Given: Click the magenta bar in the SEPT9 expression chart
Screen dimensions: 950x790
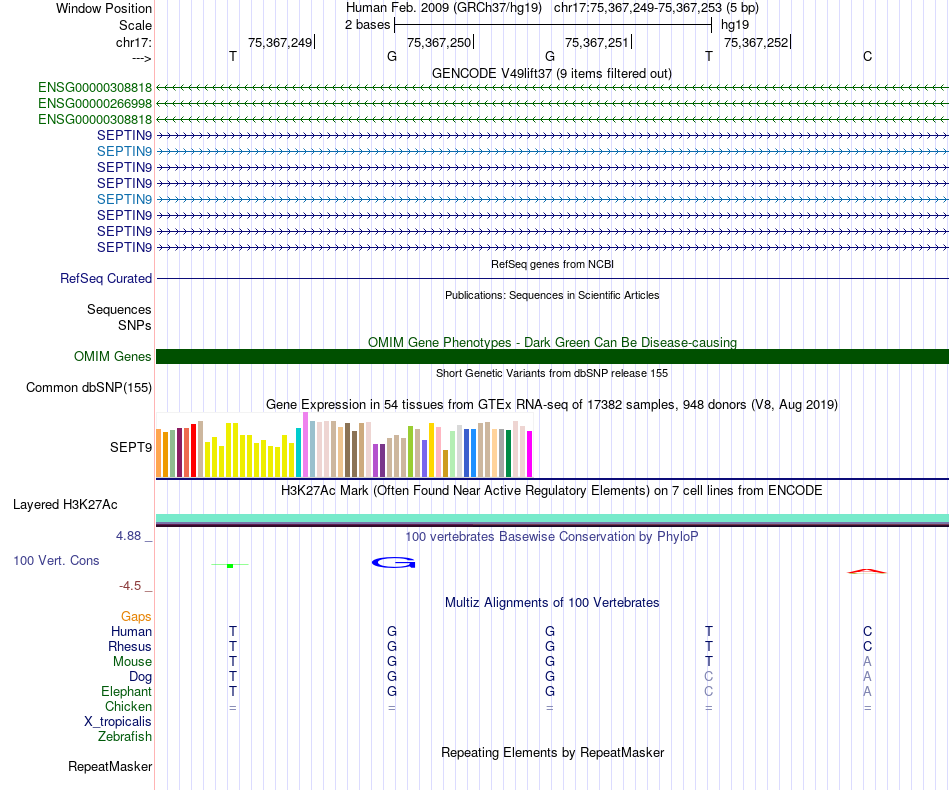Looking at the screenshot, I should (529, 454).
